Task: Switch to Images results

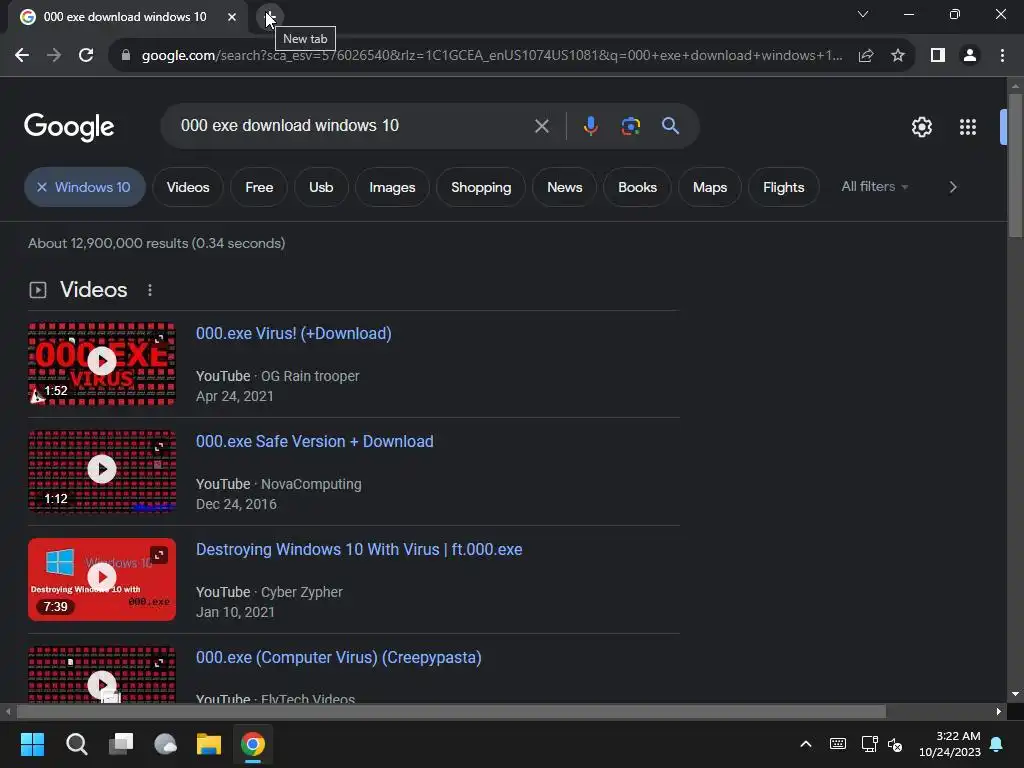Action: pos(392,187)
